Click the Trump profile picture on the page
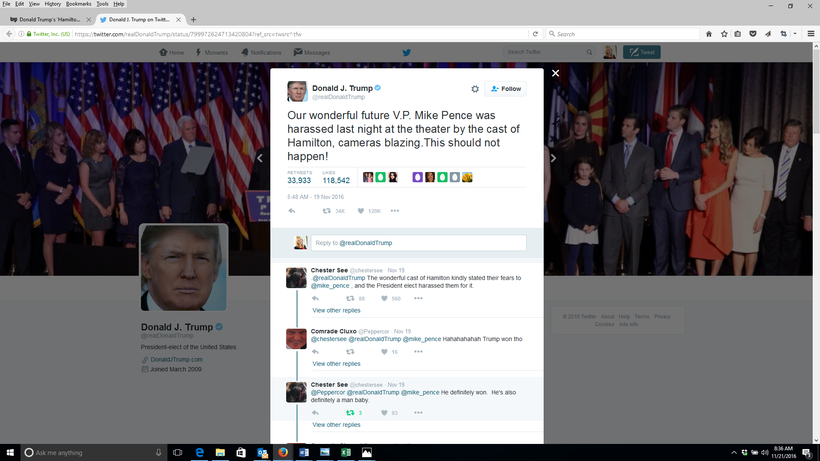The image size is (820, 461). [x=184, y=268]
